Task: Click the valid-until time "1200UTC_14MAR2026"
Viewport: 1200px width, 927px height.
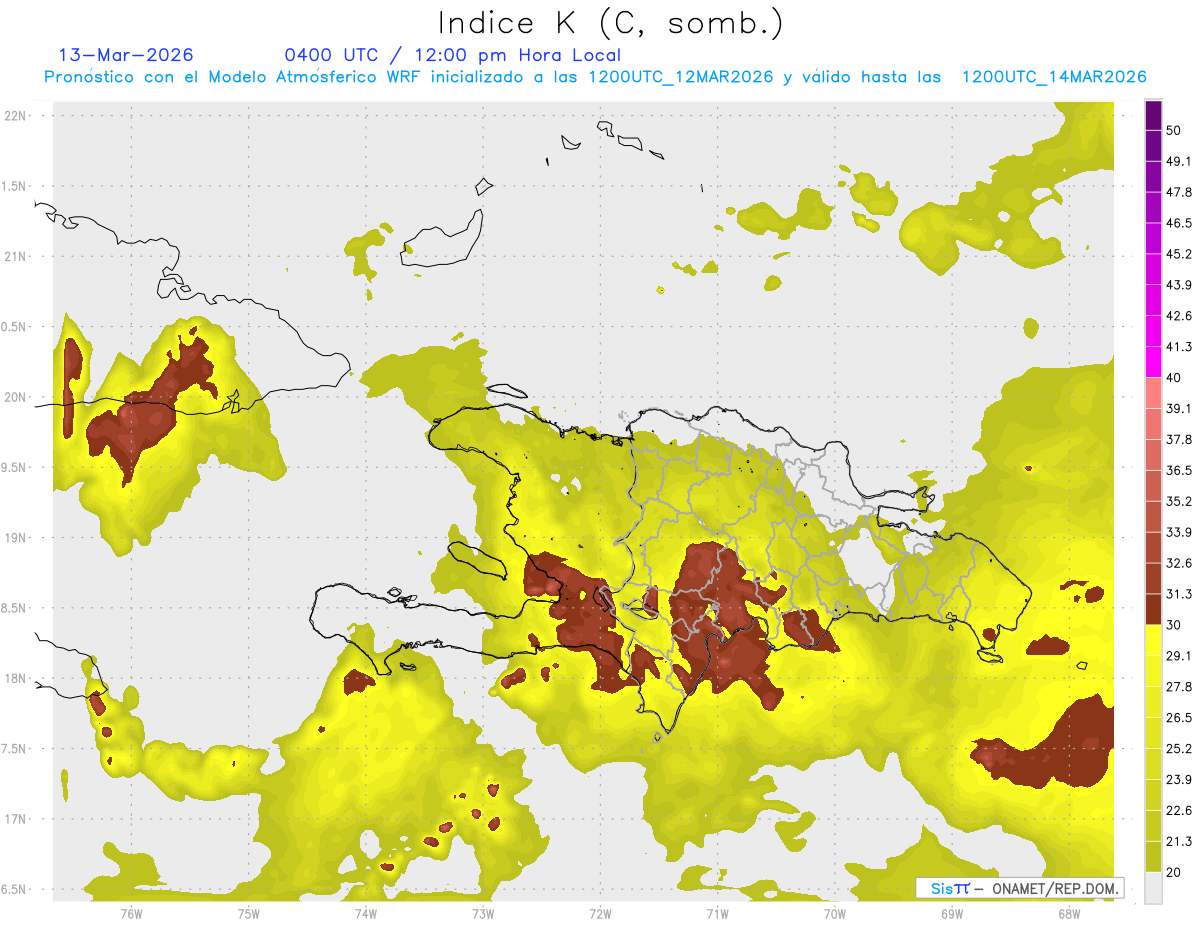Action: [1053, 77]
